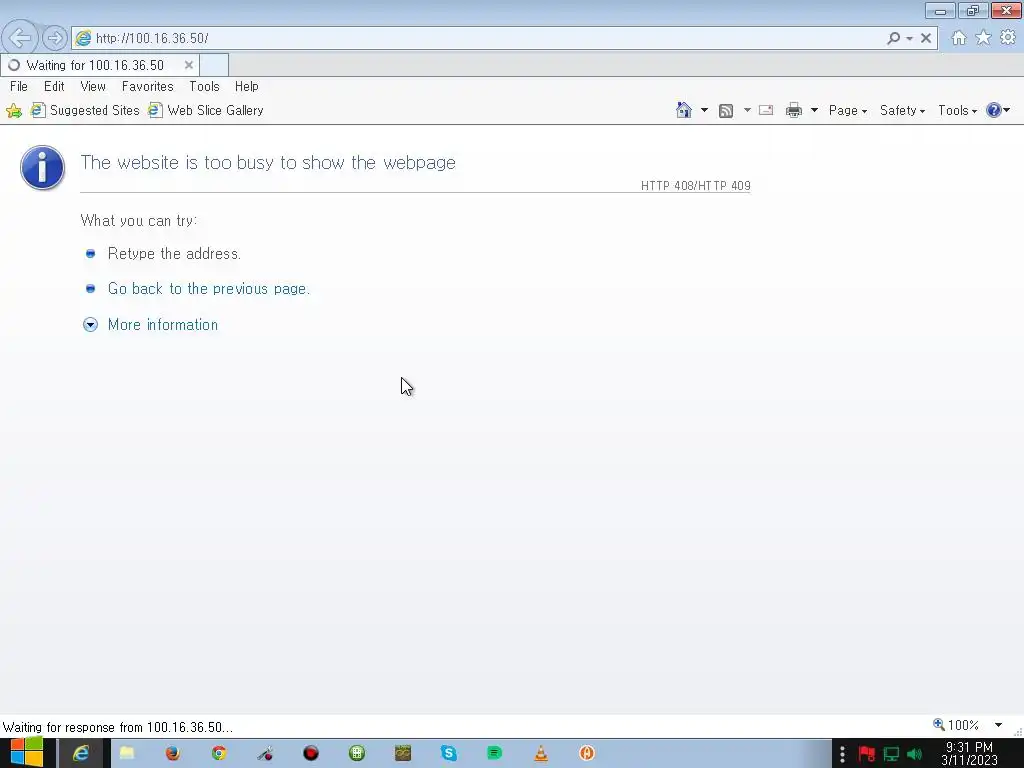Open File Explorer folder from taskbar
This screenshot has width=1024, height=768.
[127, 753]
